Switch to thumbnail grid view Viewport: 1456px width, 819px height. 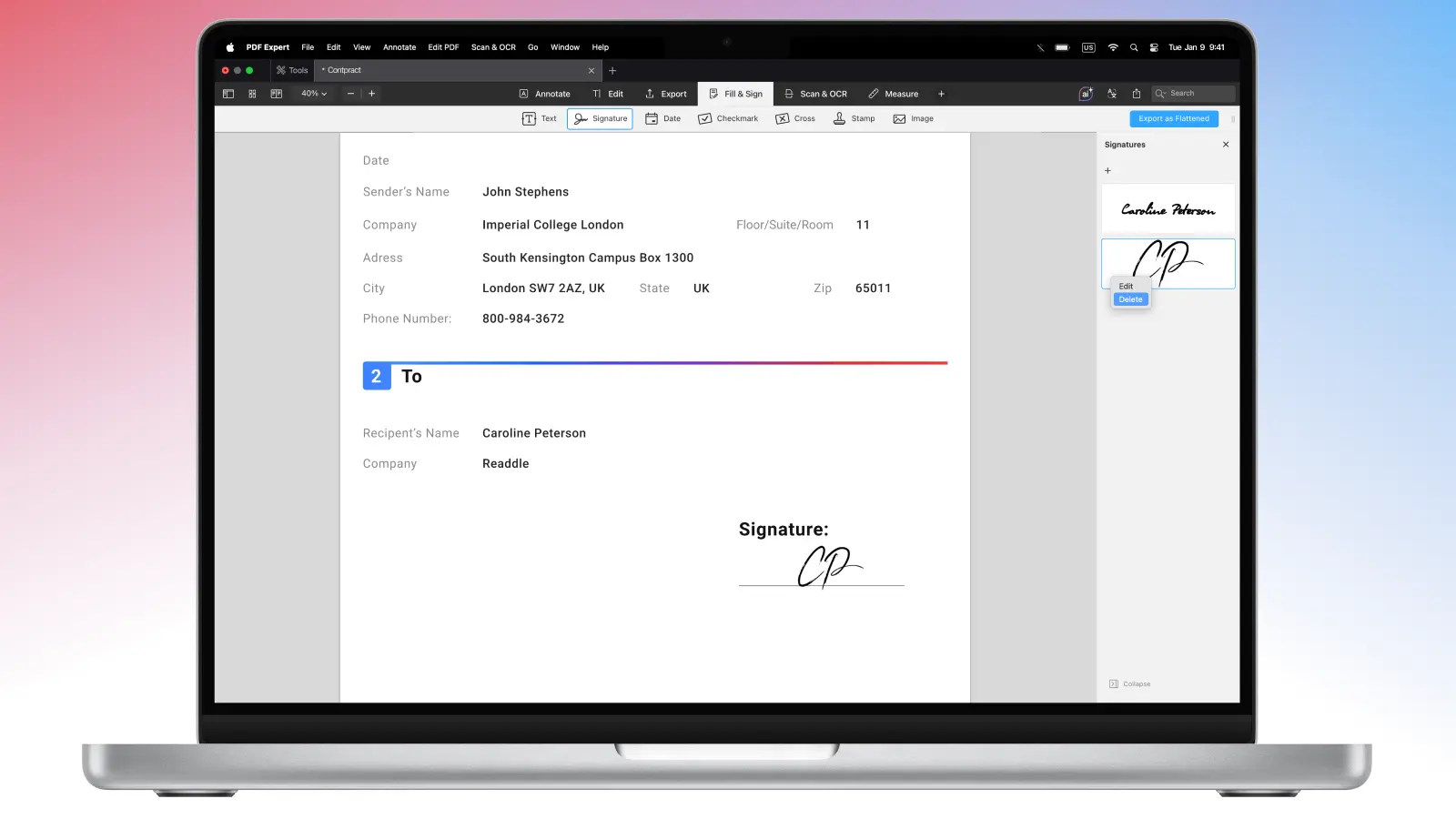(252, 94)
